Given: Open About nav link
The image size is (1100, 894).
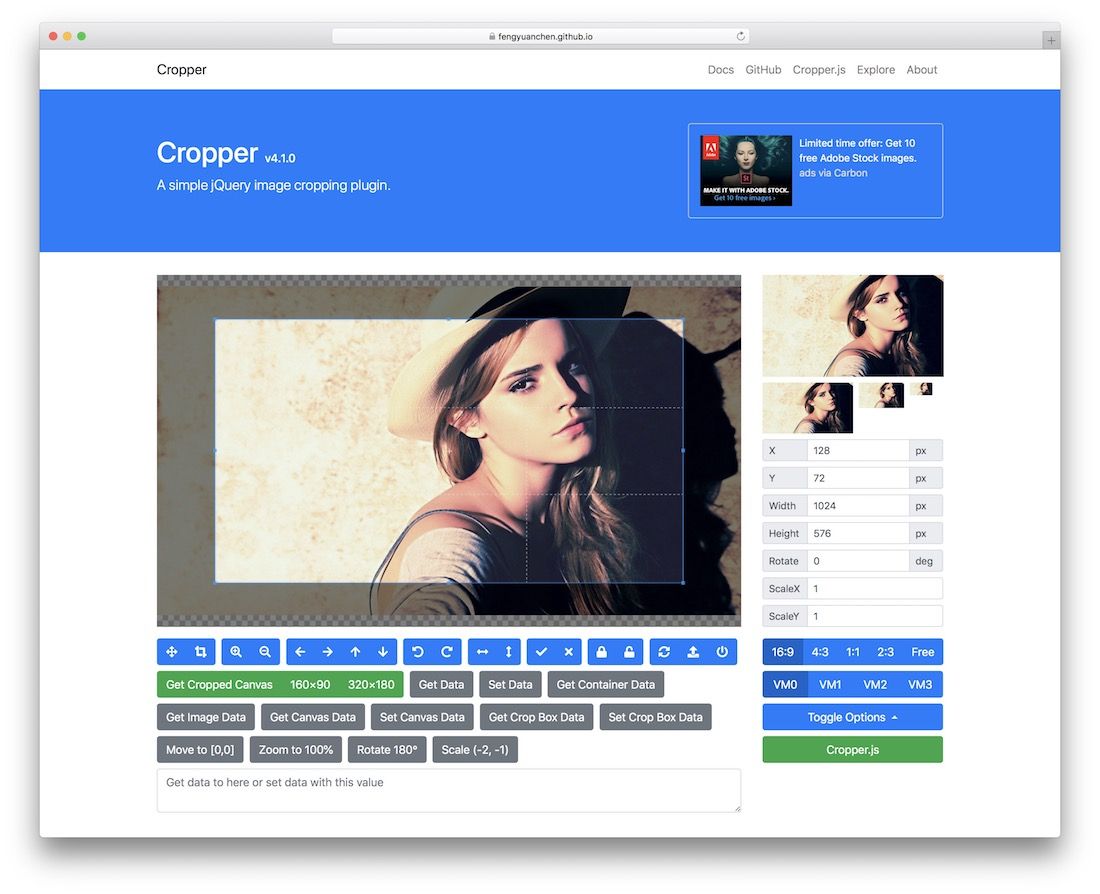Looking at the screenshot, I should 922,69.
